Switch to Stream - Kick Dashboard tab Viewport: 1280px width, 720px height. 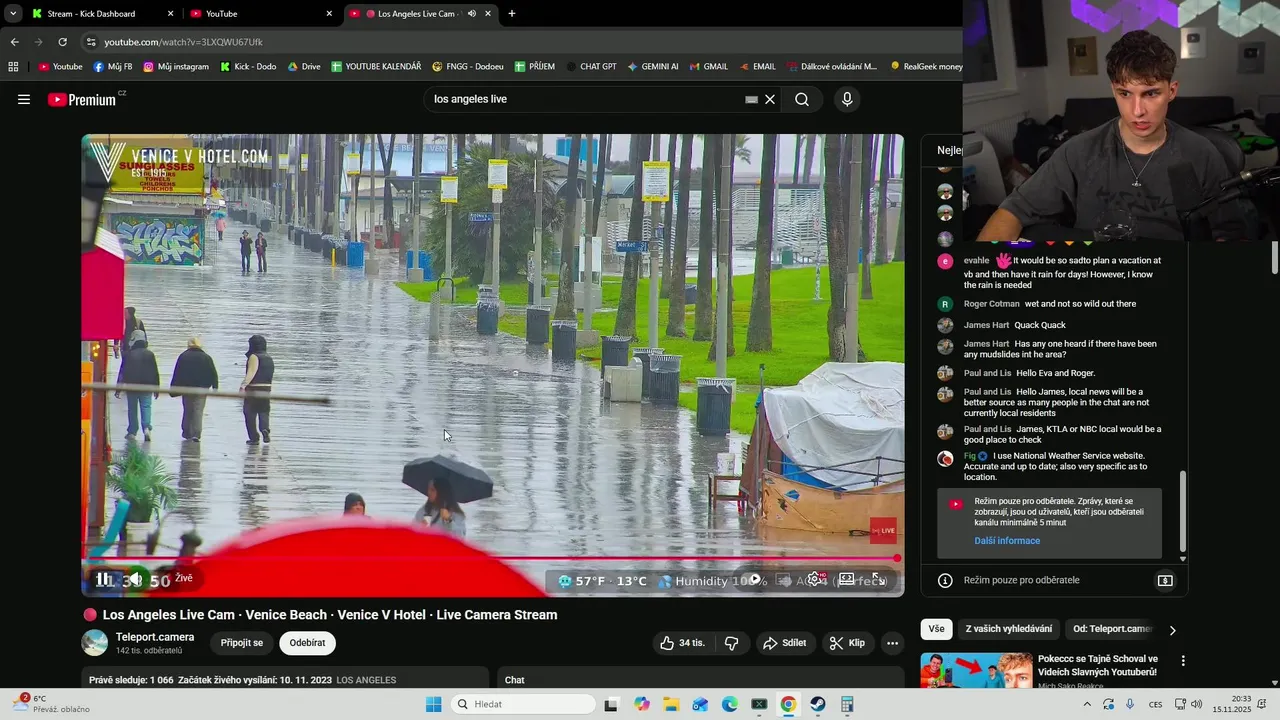103,14
